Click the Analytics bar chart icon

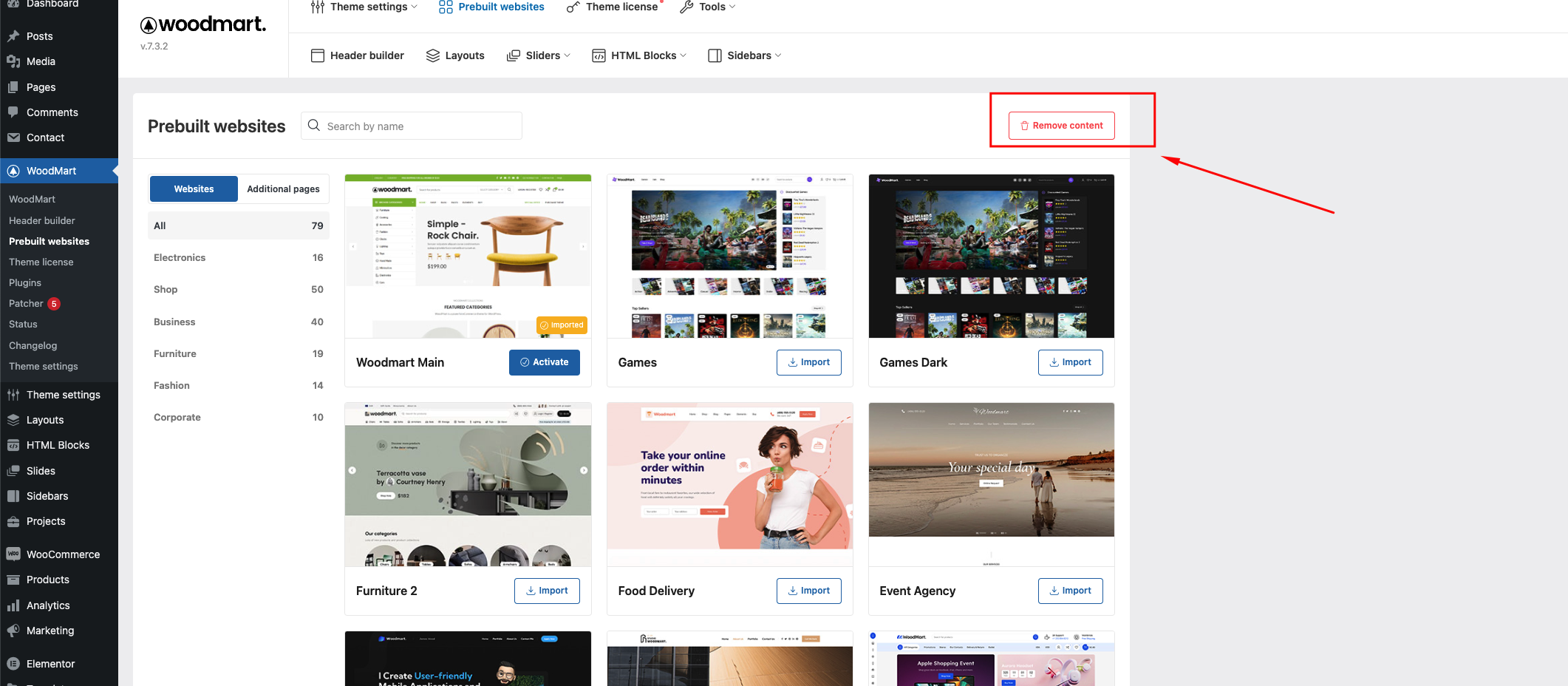pos(13,605)
